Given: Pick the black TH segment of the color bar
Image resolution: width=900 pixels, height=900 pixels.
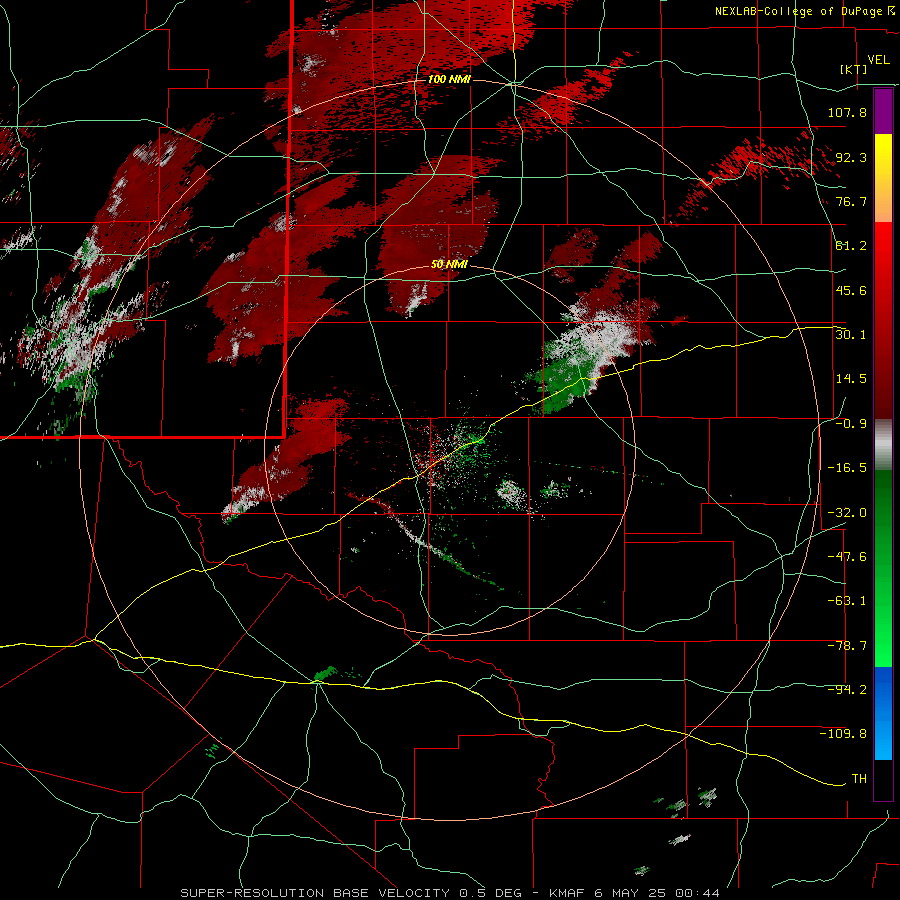Looking at the screenshot, I should point(883,779).
